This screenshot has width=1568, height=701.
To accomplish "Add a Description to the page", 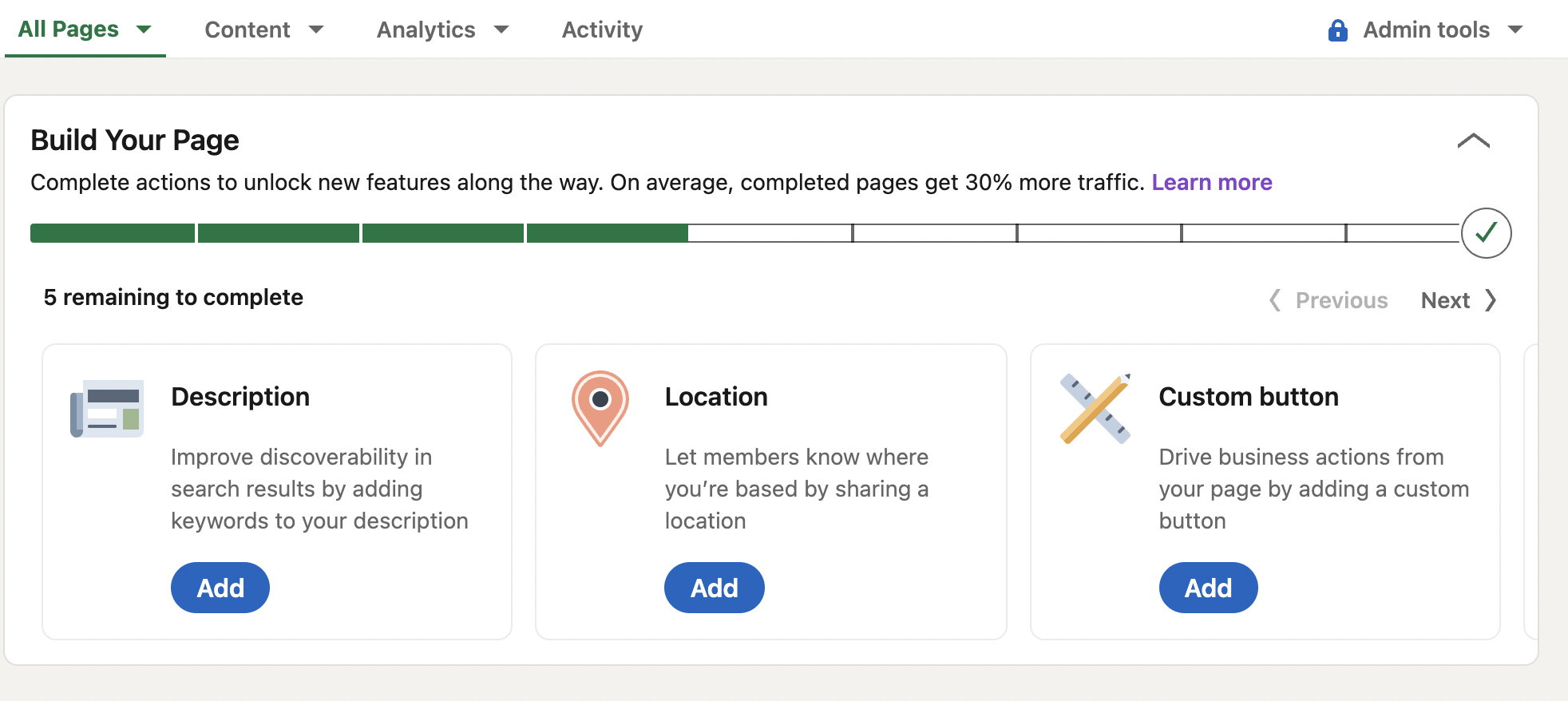I will tap(220, 588).
